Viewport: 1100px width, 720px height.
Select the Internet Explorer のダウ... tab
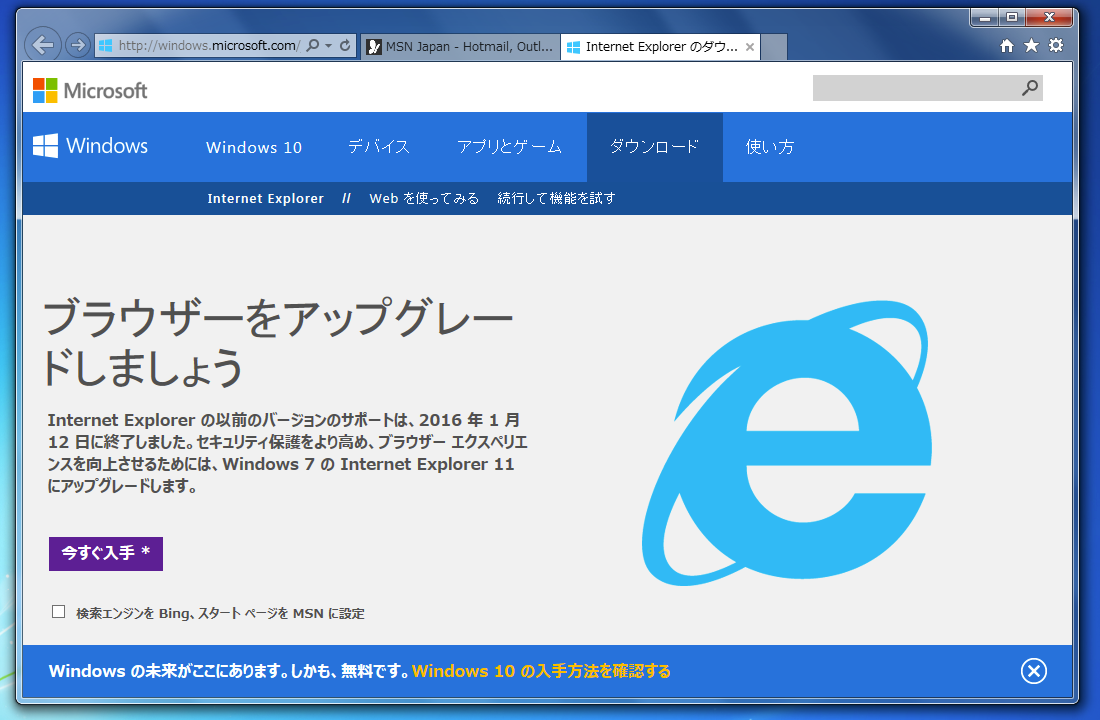659,46
